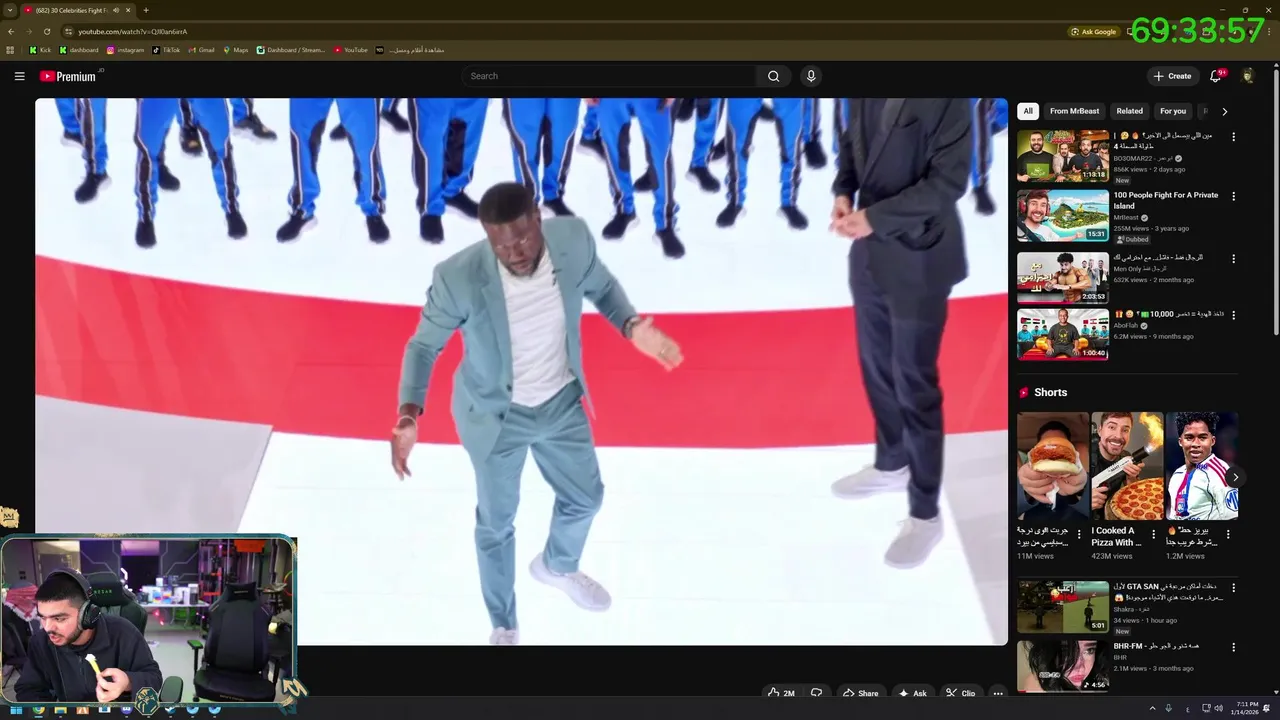
Task: Click the main video player
Action: click(x=521, y=371)
